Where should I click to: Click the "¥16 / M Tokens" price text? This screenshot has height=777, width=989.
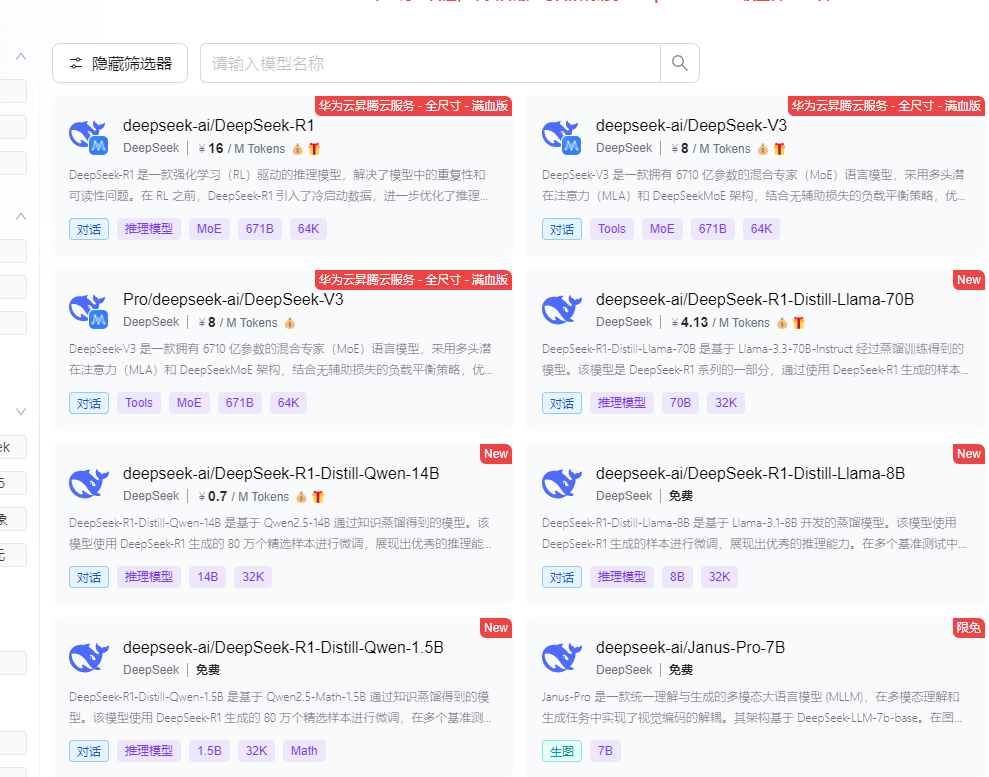coord(242,149)
